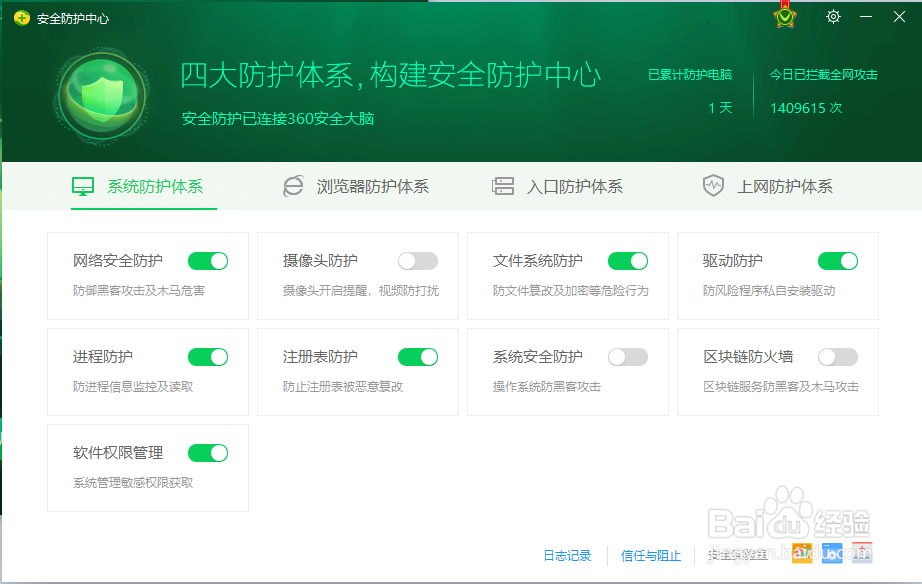
Task: Click 注册表防护 title text
Action: coord(320,356)
